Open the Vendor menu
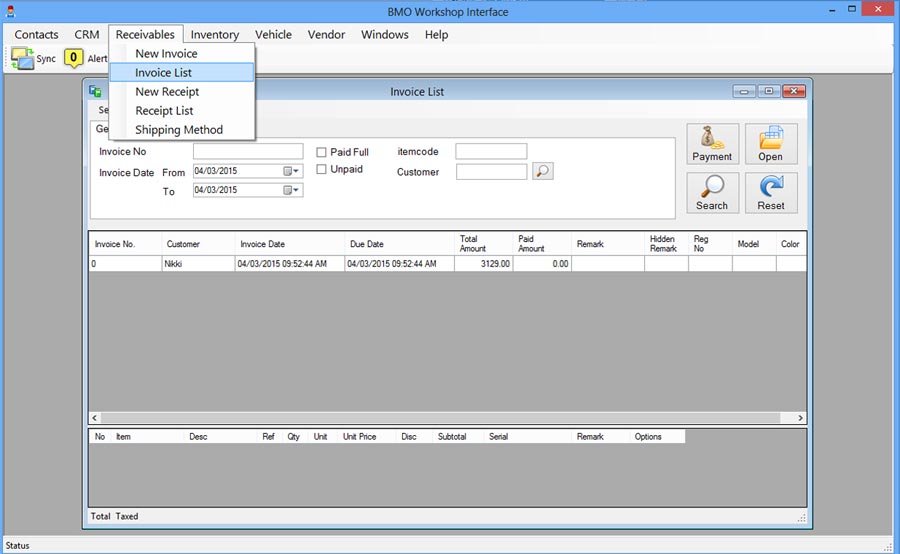This screenshot has width=900, height=554. click(x=326, y=34)
